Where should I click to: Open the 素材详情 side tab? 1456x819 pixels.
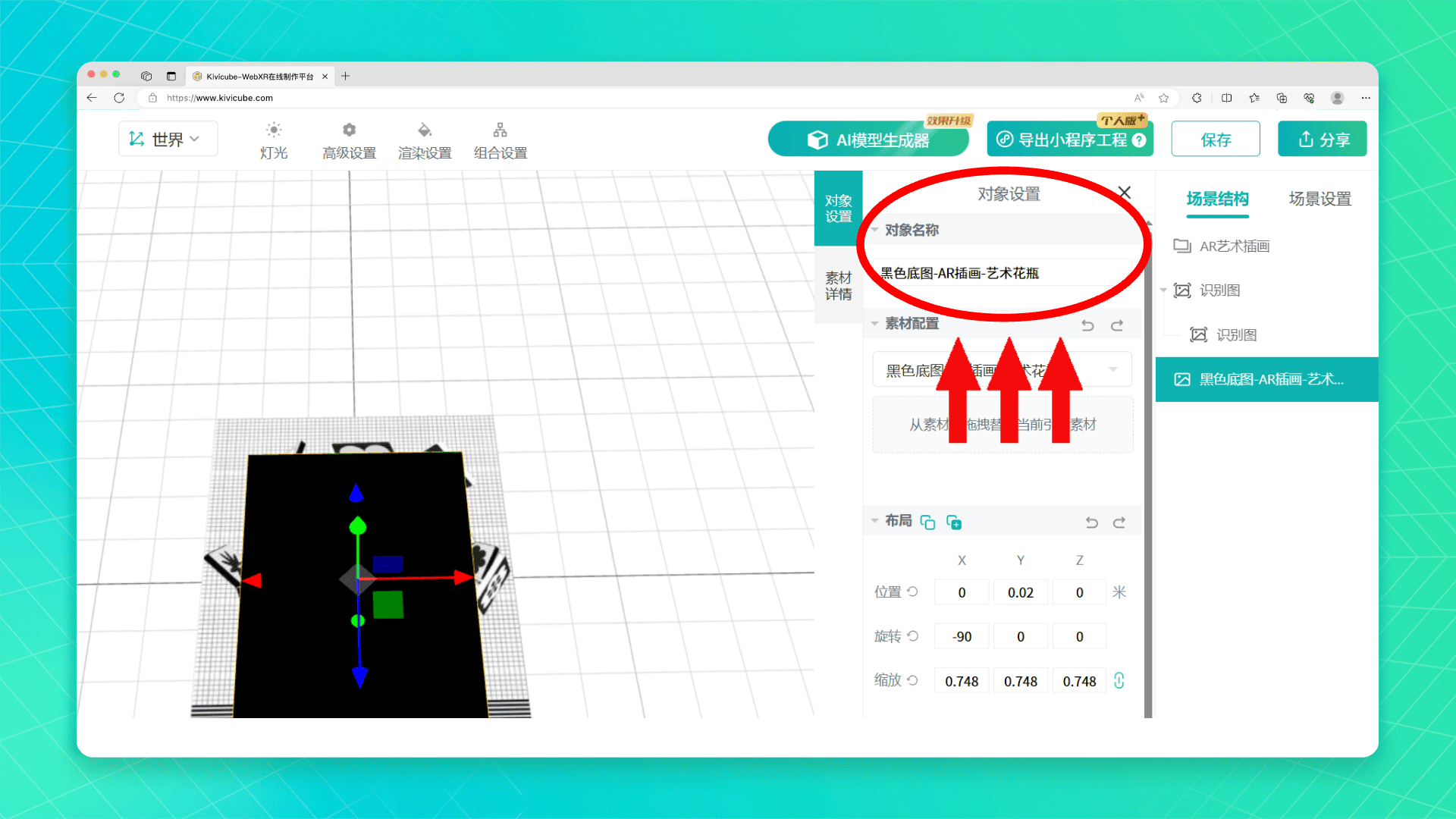click(x=838, y=286)
